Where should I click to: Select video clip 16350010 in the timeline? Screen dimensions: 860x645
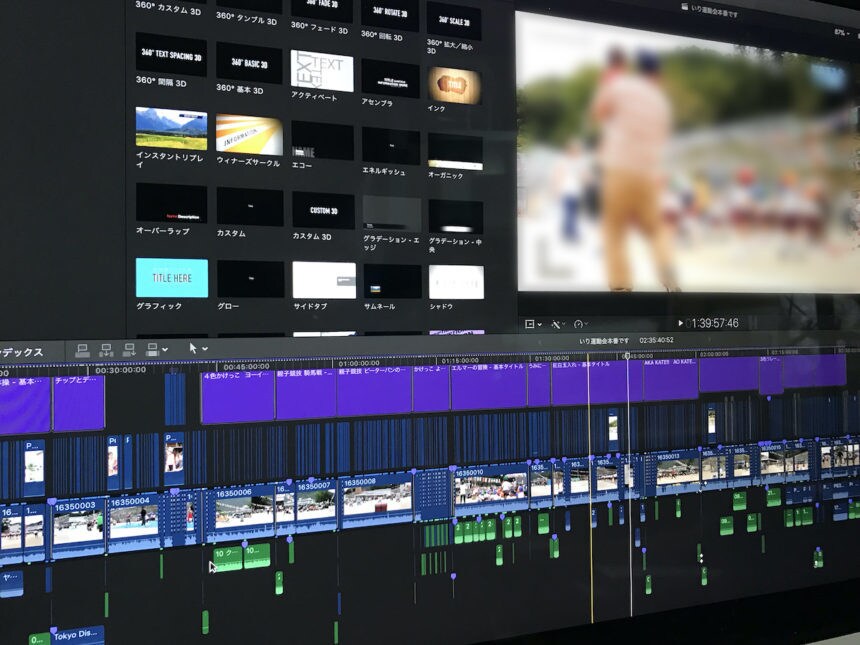491,488
